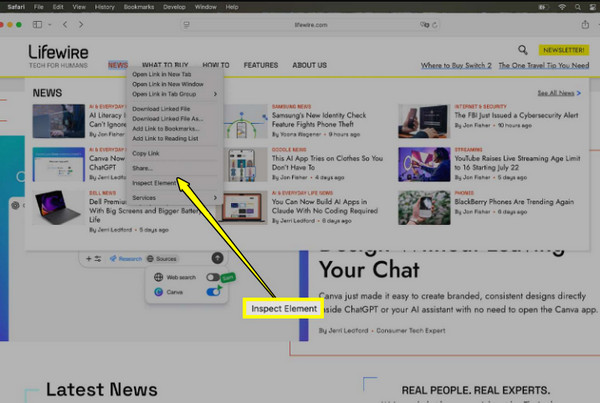Click the lifewire.com address bar

click(x=299, y=23)
